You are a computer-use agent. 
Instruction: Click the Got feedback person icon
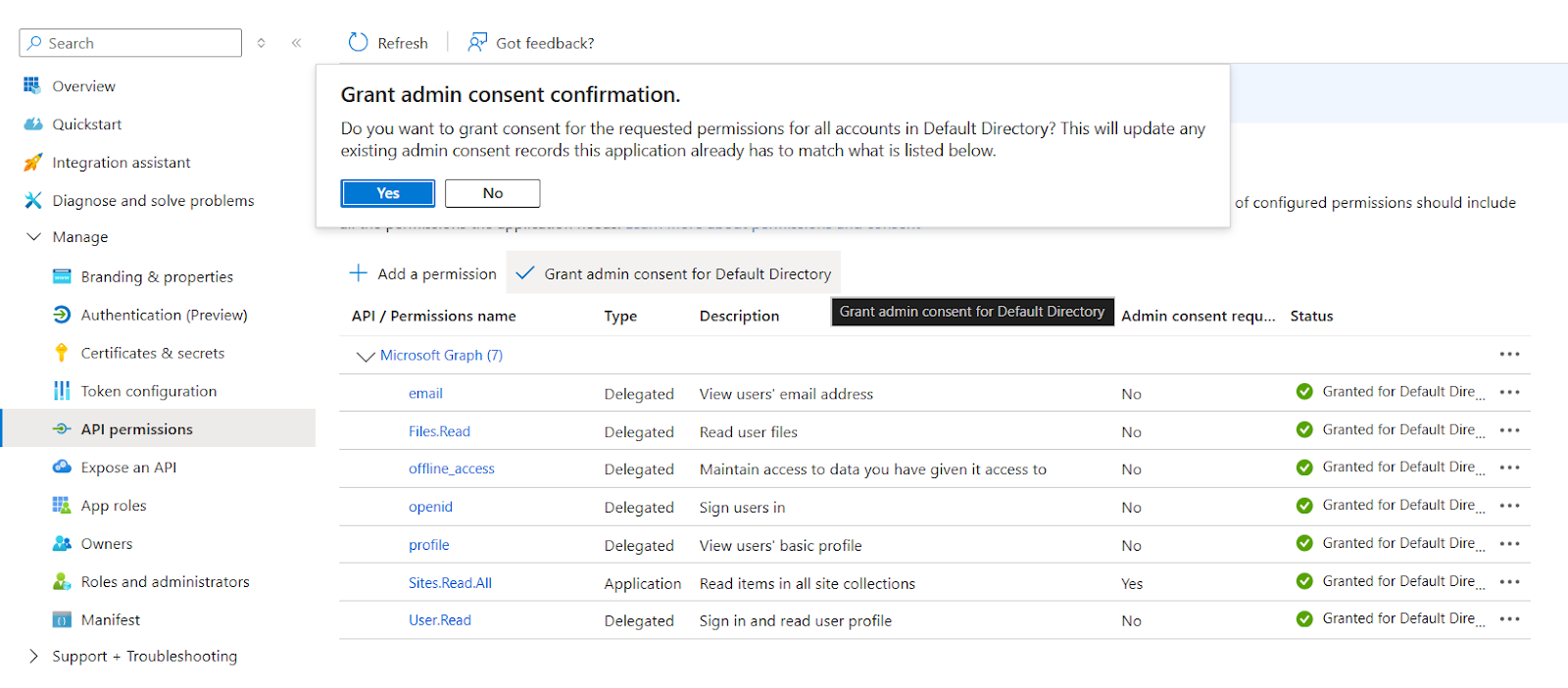click(477, 42)
